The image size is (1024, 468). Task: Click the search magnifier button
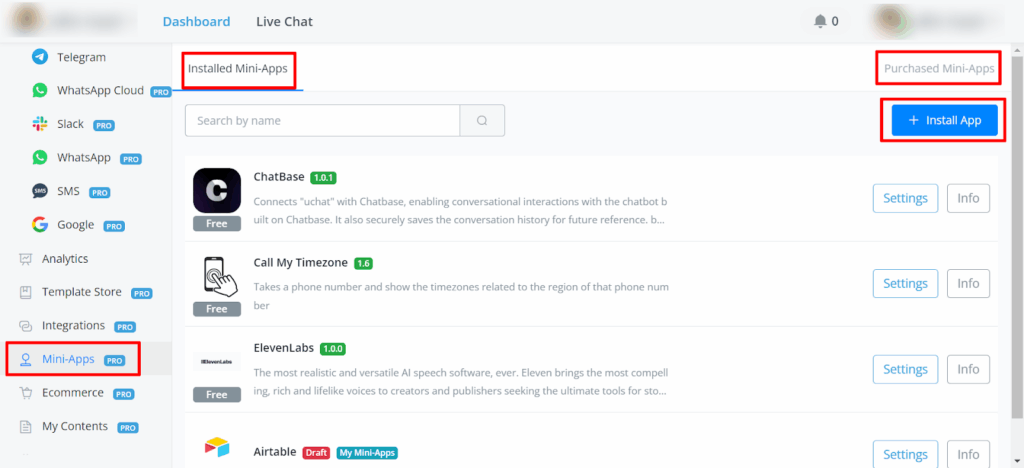coord(482,121)
